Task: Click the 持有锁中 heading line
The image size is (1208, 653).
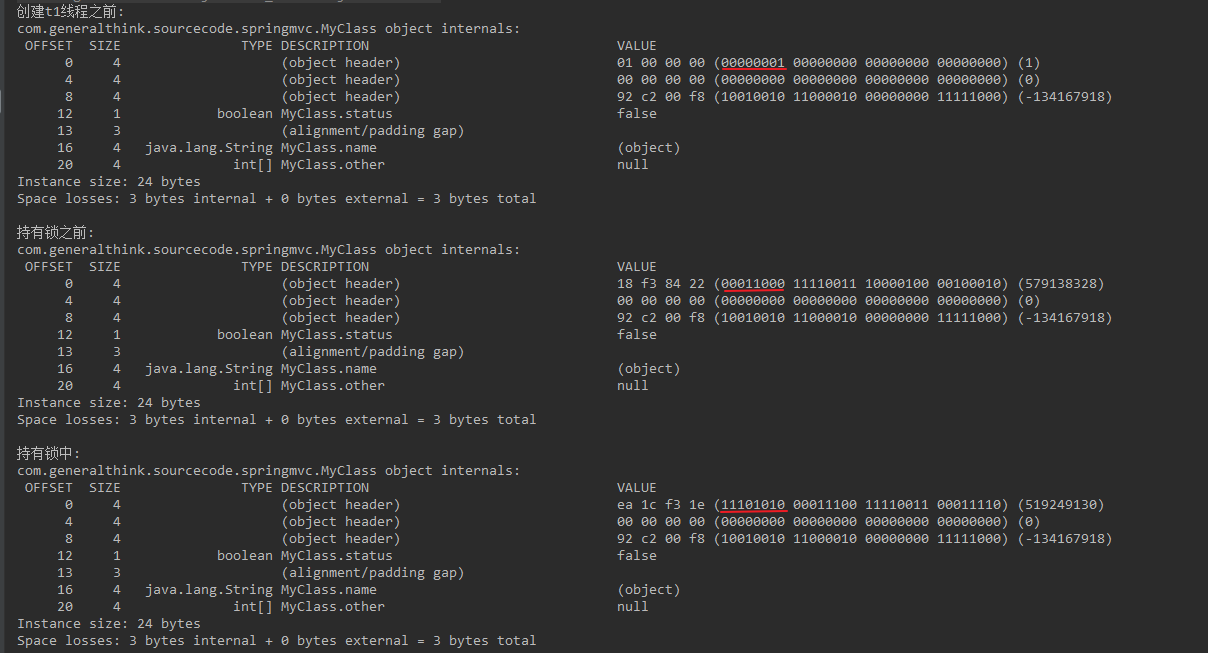Action: 49,453
